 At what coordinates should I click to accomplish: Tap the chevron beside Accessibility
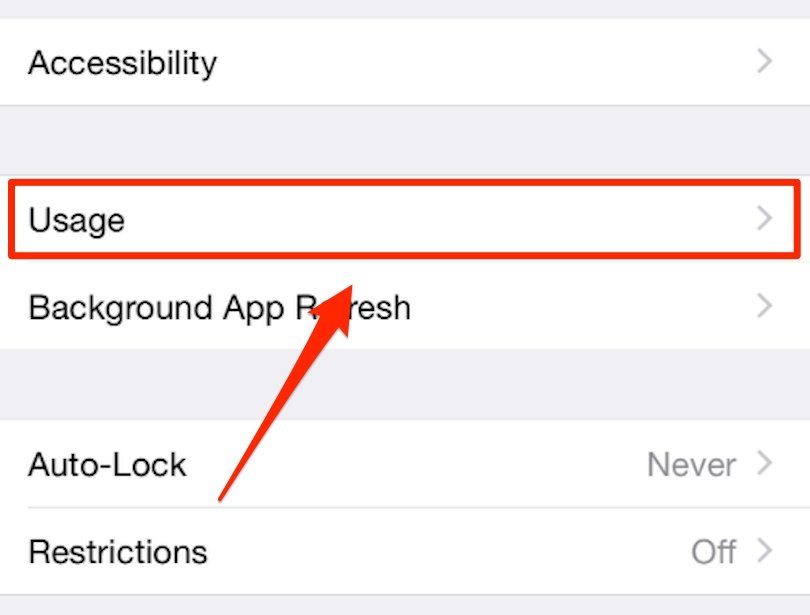coord(765,62)
